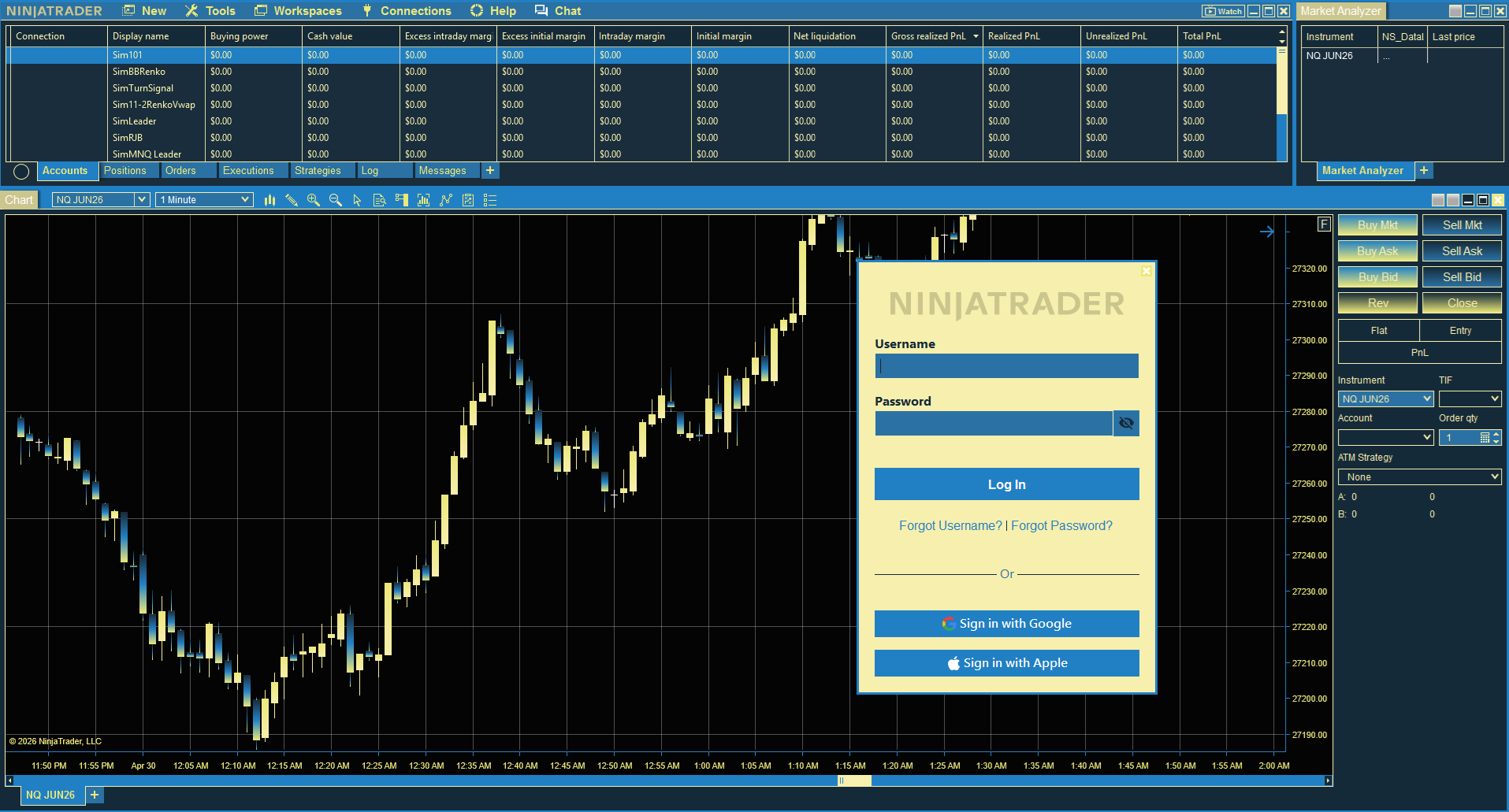
Task: Open the Indicators icon
Action: 446,200
